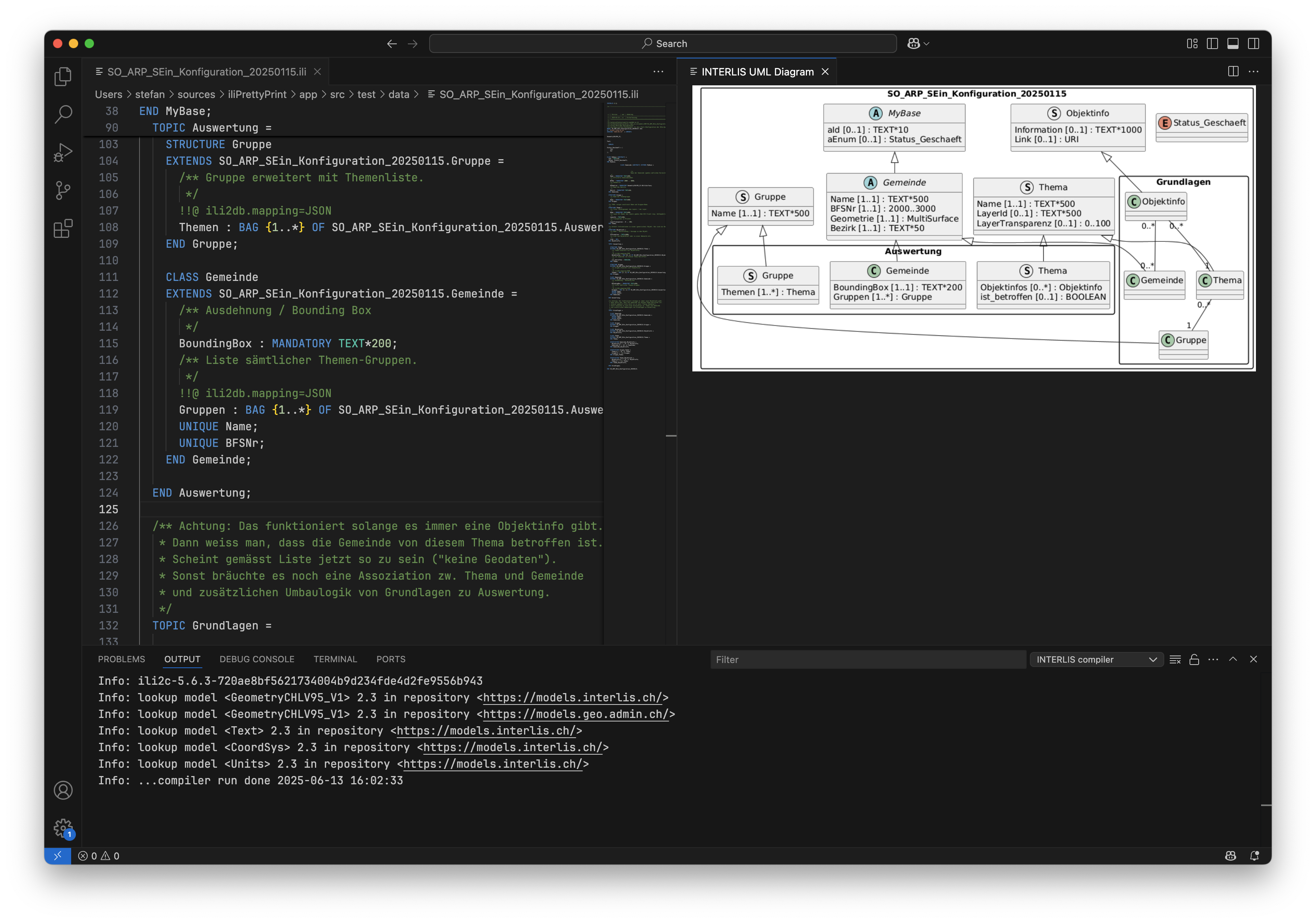The height and width of the screenshot is (923, 1316).
Task: Click the Filter input in output panel
Action: [868, 659]
